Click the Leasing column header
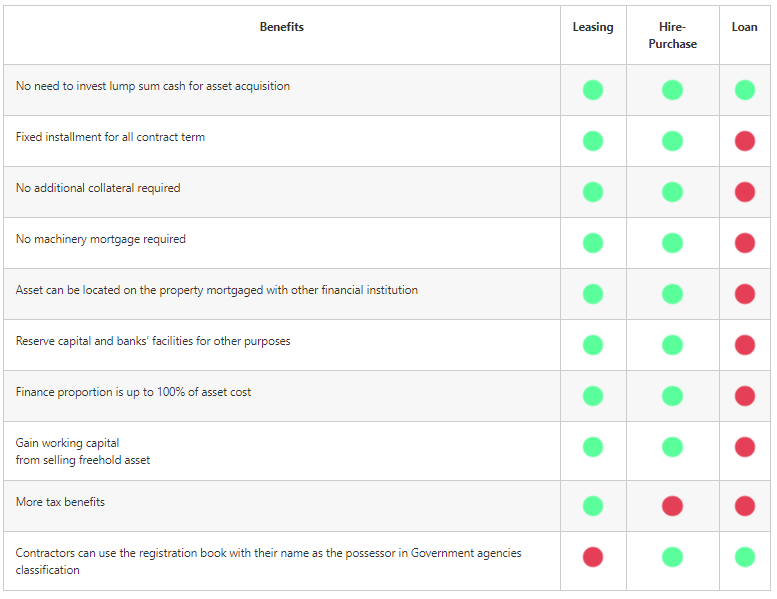This screenshot has width=777, height=599. click(593, 27)
